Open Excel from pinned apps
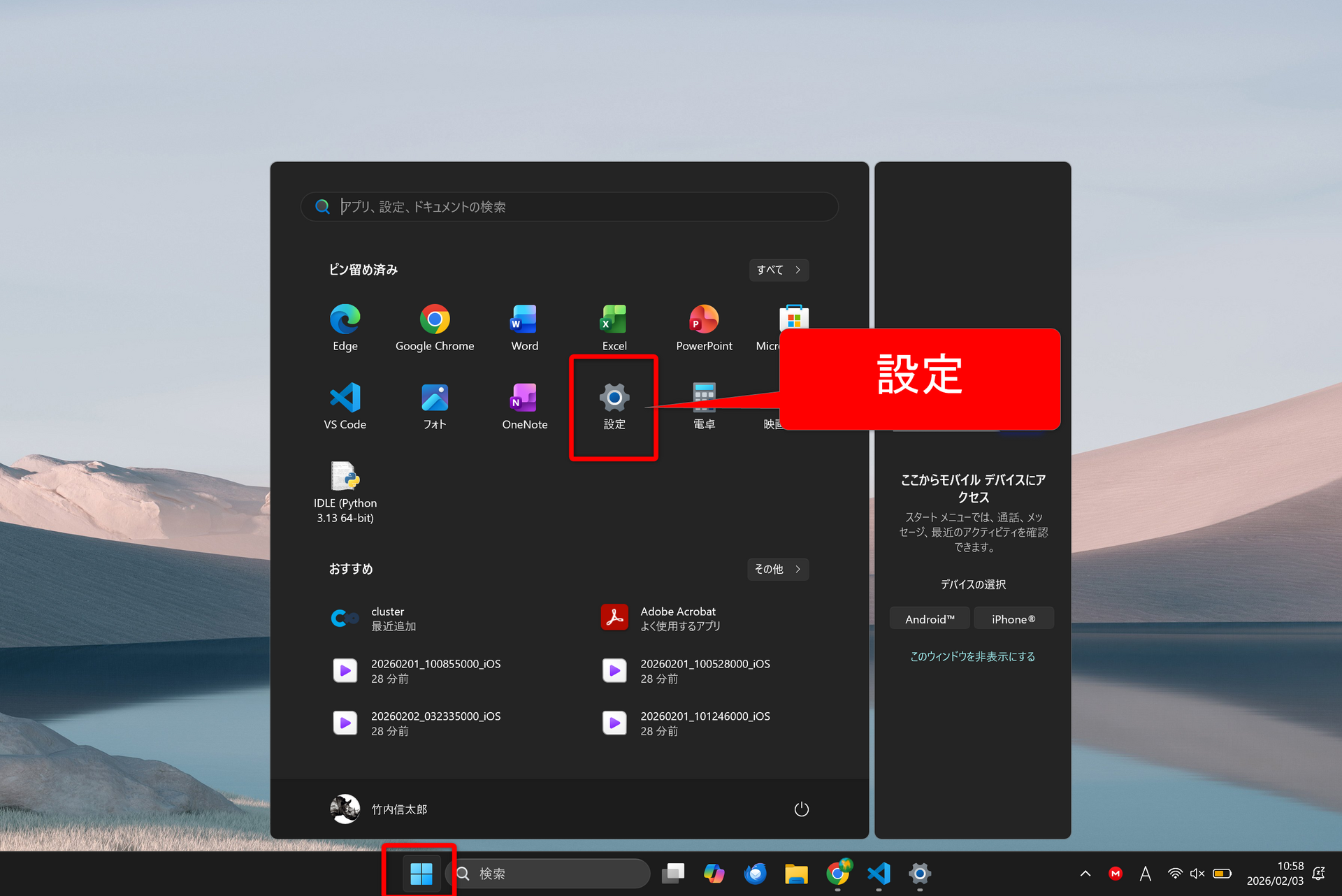Image resolution: width=1342 pixels, height=896 pixels. [x=614, y=327]
